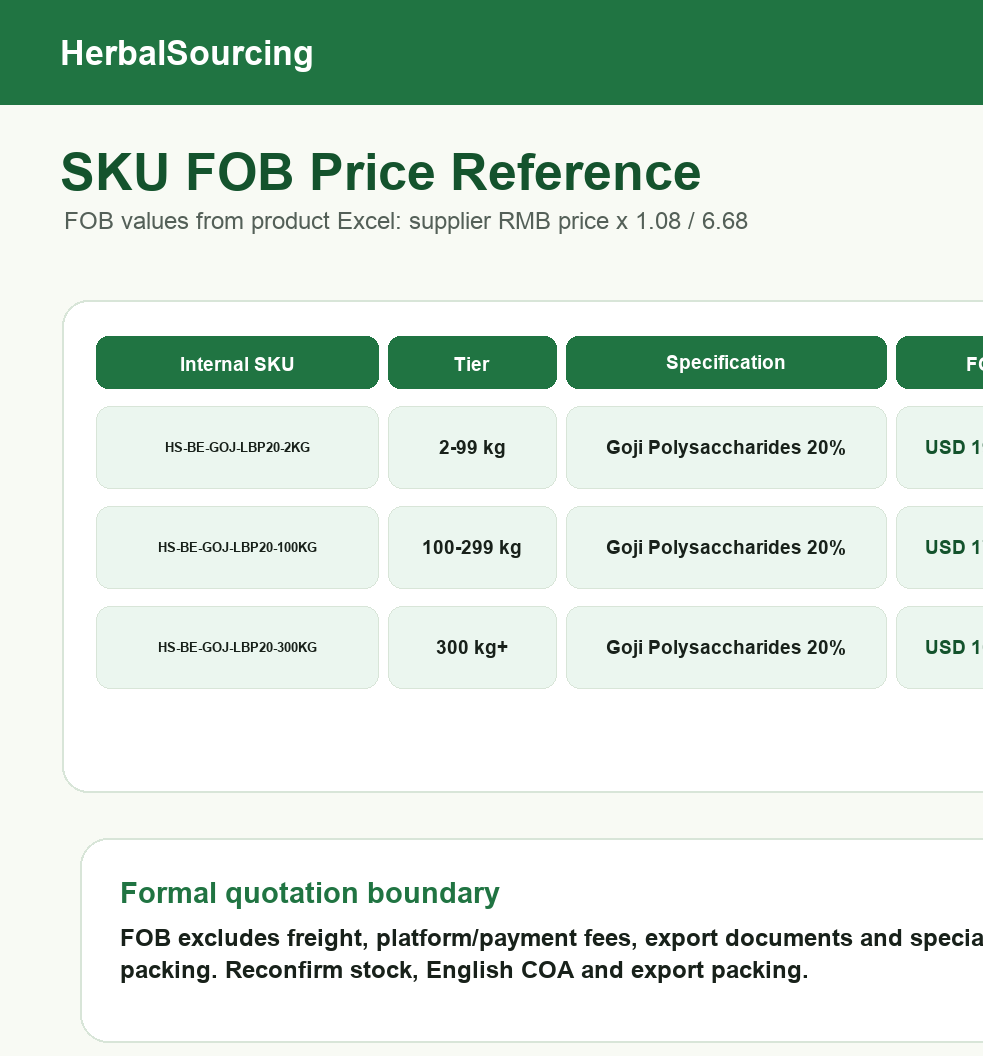The height and width of the screenshot is (1056, 983).
Task: Click Goji Polysaccharides 20% in 2-99 kg row
Action: [x=726, y=447]
